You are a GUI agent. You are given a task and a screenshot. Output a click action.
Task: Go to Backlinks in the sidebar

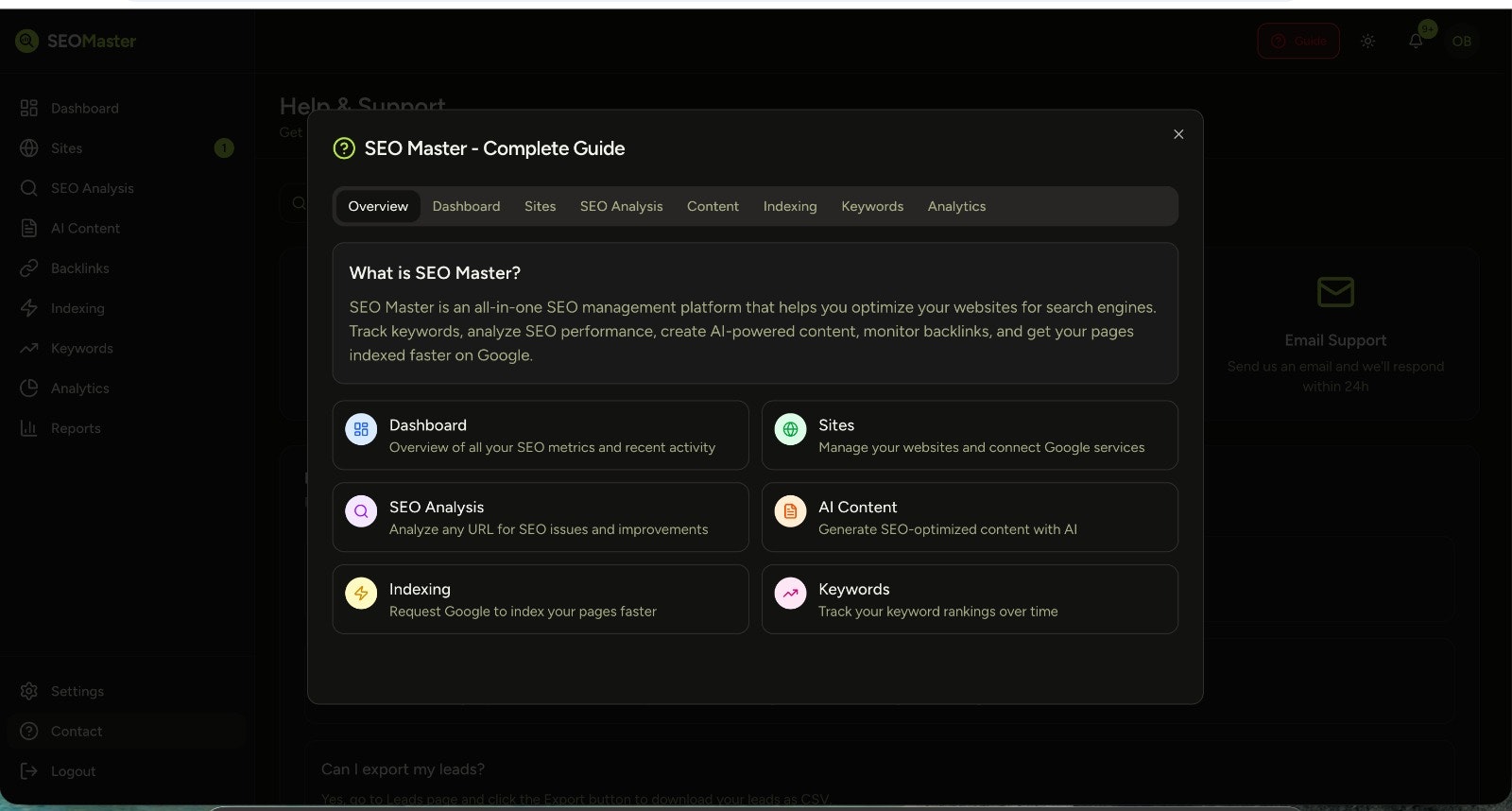coord(80,268)
